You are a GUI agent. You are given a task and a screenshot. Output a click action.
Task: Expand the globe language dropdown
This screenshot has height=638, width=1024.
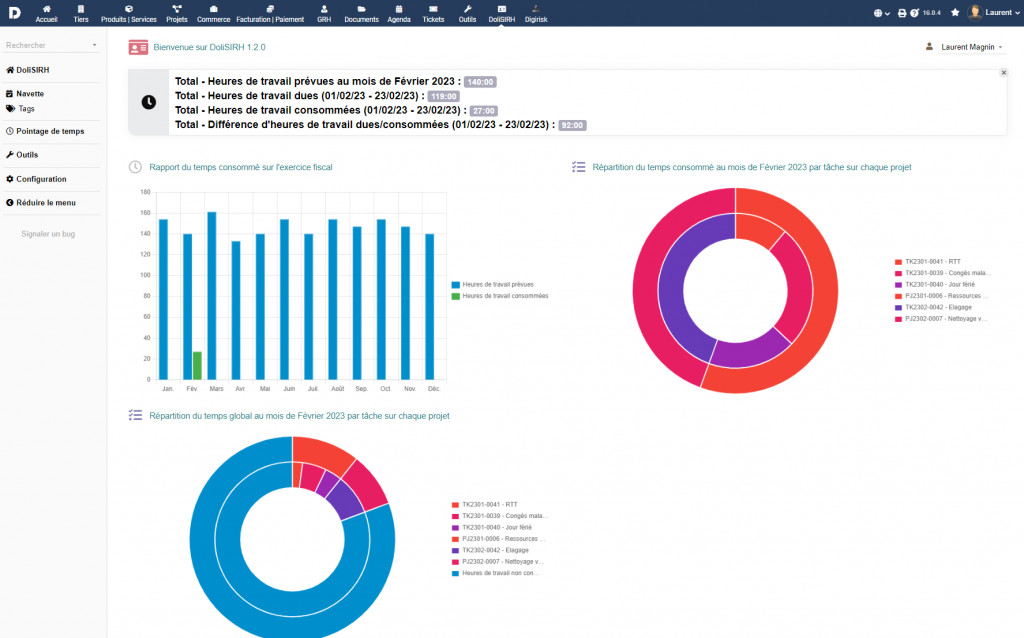882,13
